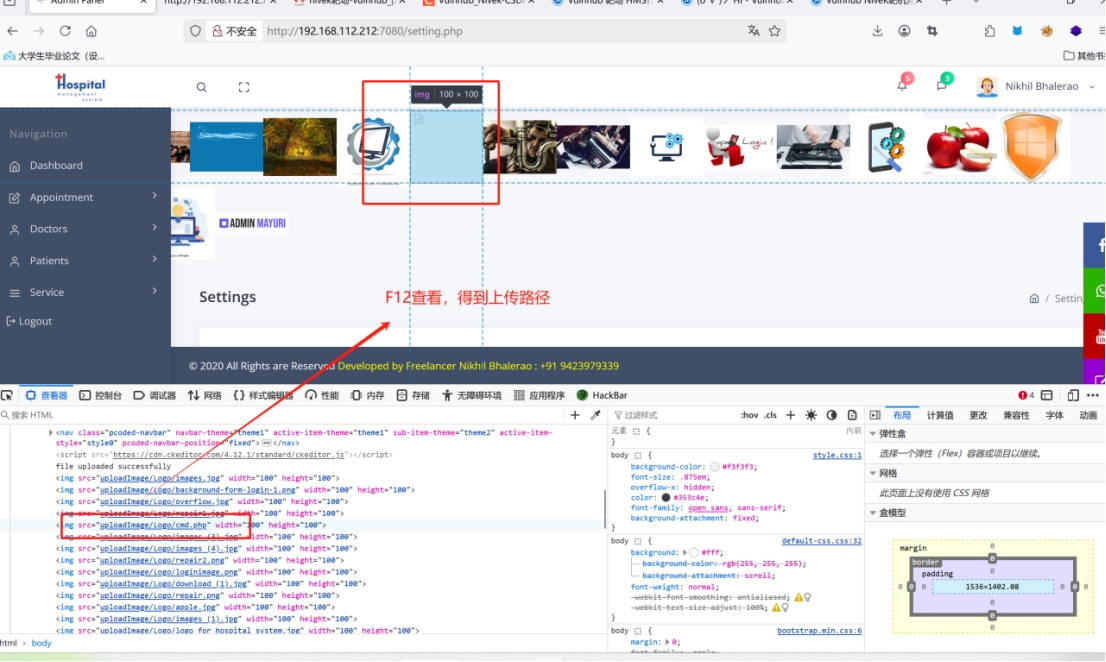
Task: Switch to the 控制台 devtools tab
Action: point(99,396)
